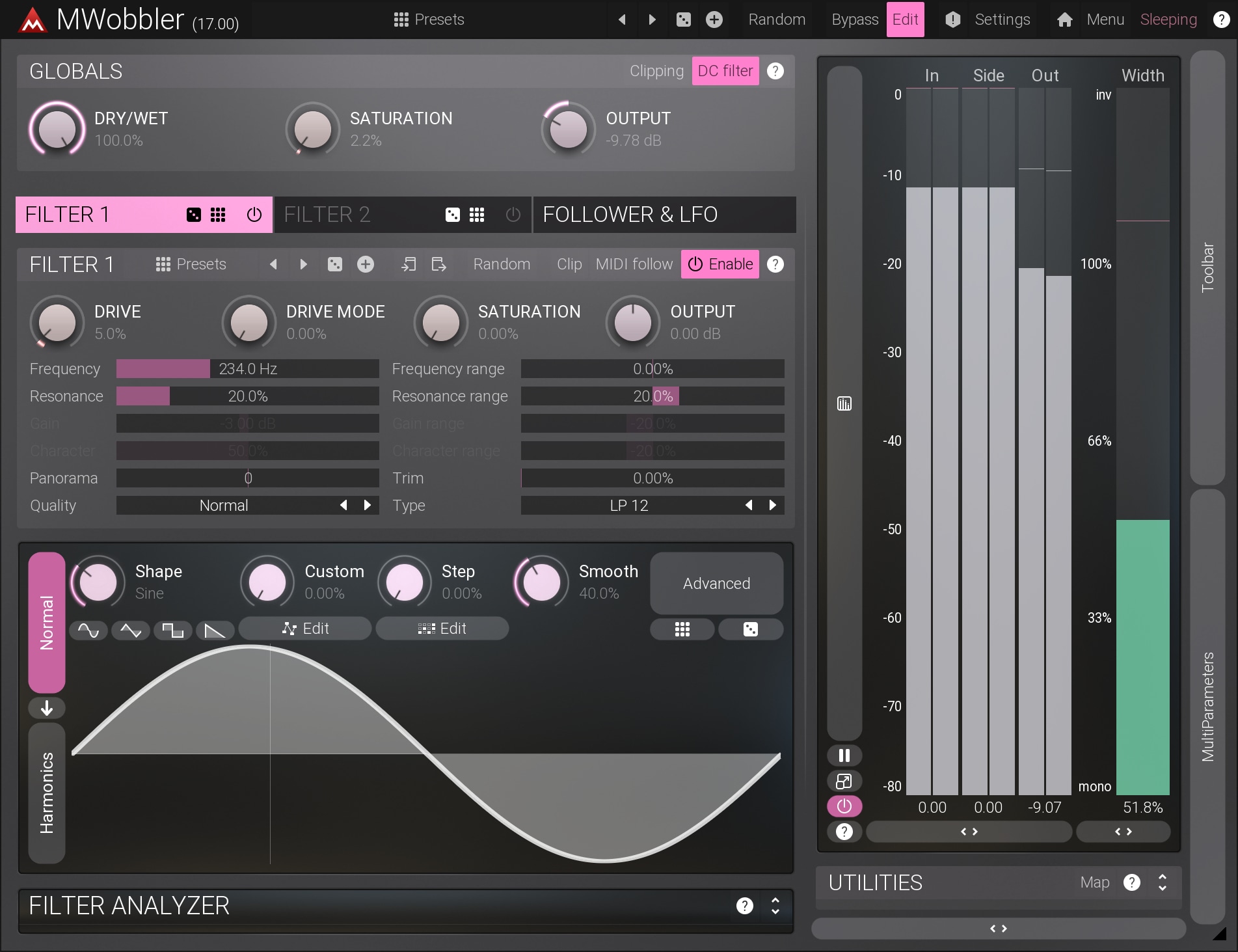The width and height of the screenshot is (1238, 952).
Task: Click the home icon in top bar
Action: (1064, 20)
